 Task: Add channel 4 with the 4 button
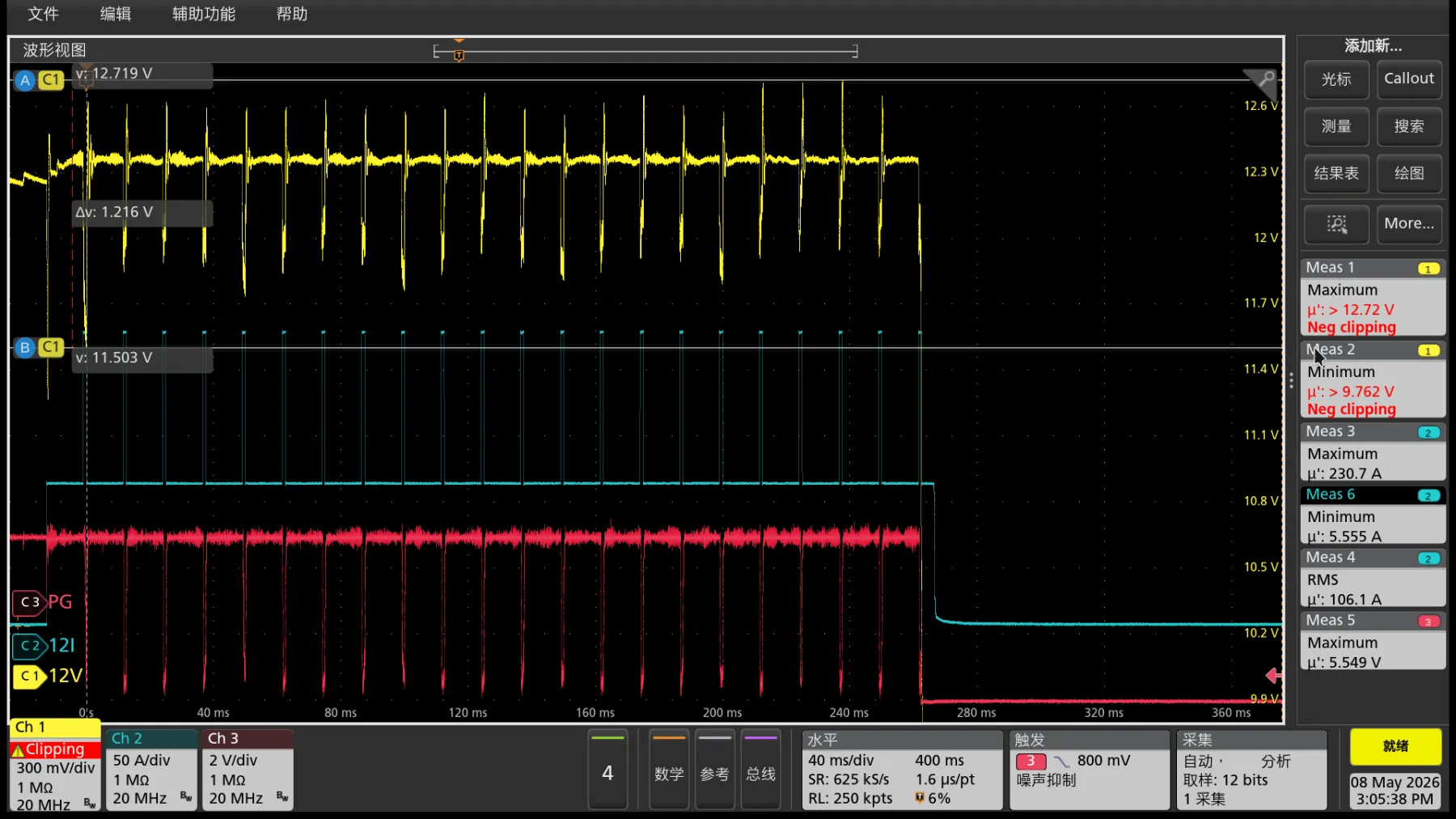(607, 770)
